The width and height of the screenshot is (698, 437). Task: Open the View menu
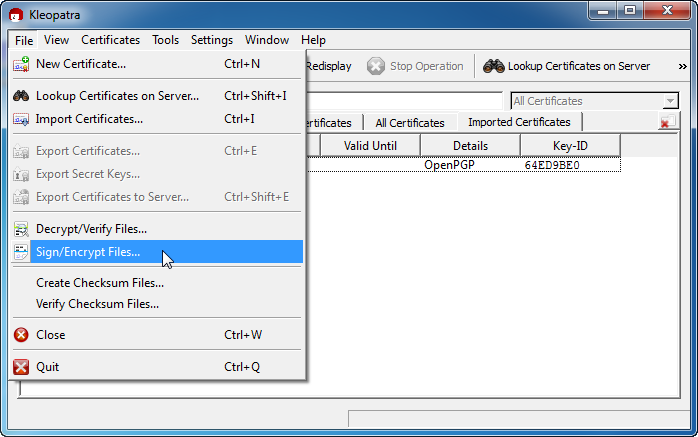coord(56,40)
